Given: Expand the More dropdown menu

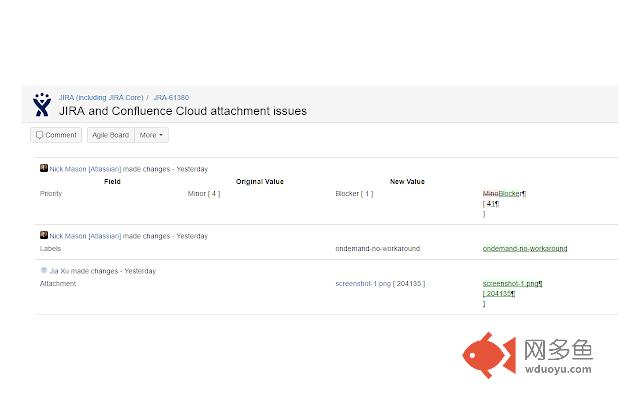Looking at the screenshot, I should [151, 135].
